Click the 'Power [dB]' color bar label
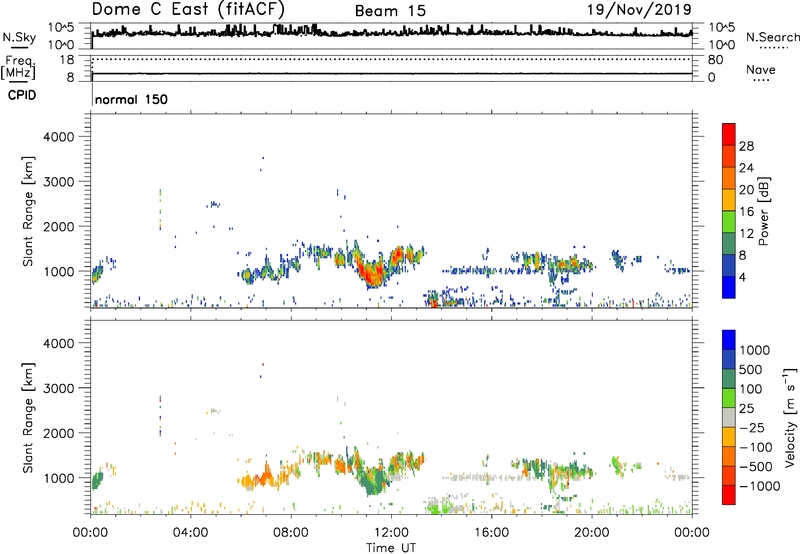The width and height of the screenshot is (800, 554). pos(763,211)
